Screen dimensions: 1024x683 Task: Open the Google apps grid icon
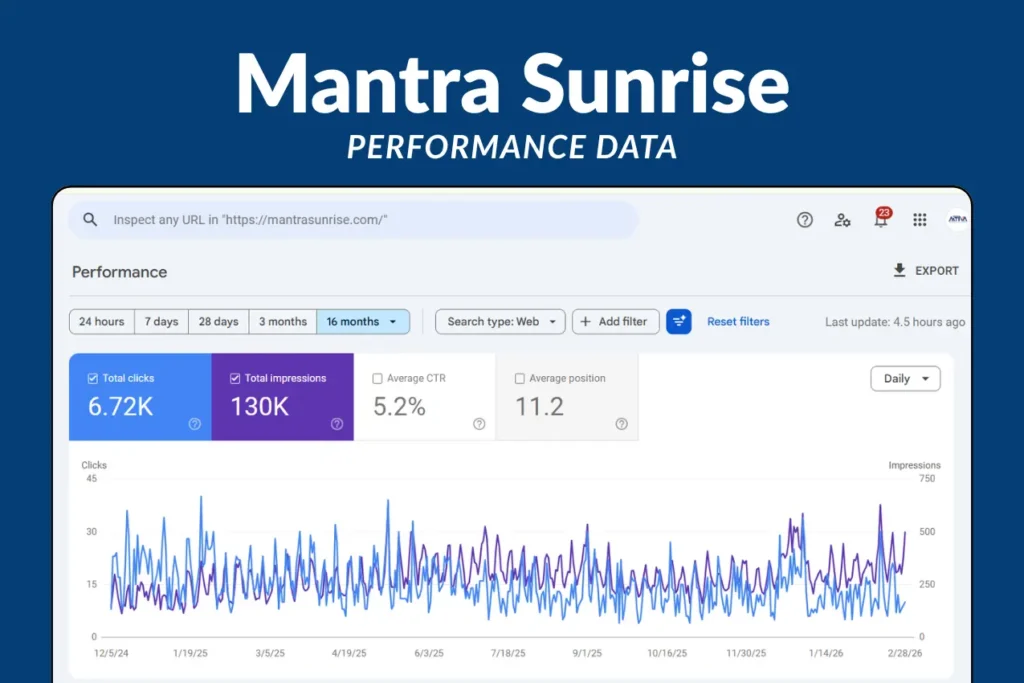click(x=919, y=219)
